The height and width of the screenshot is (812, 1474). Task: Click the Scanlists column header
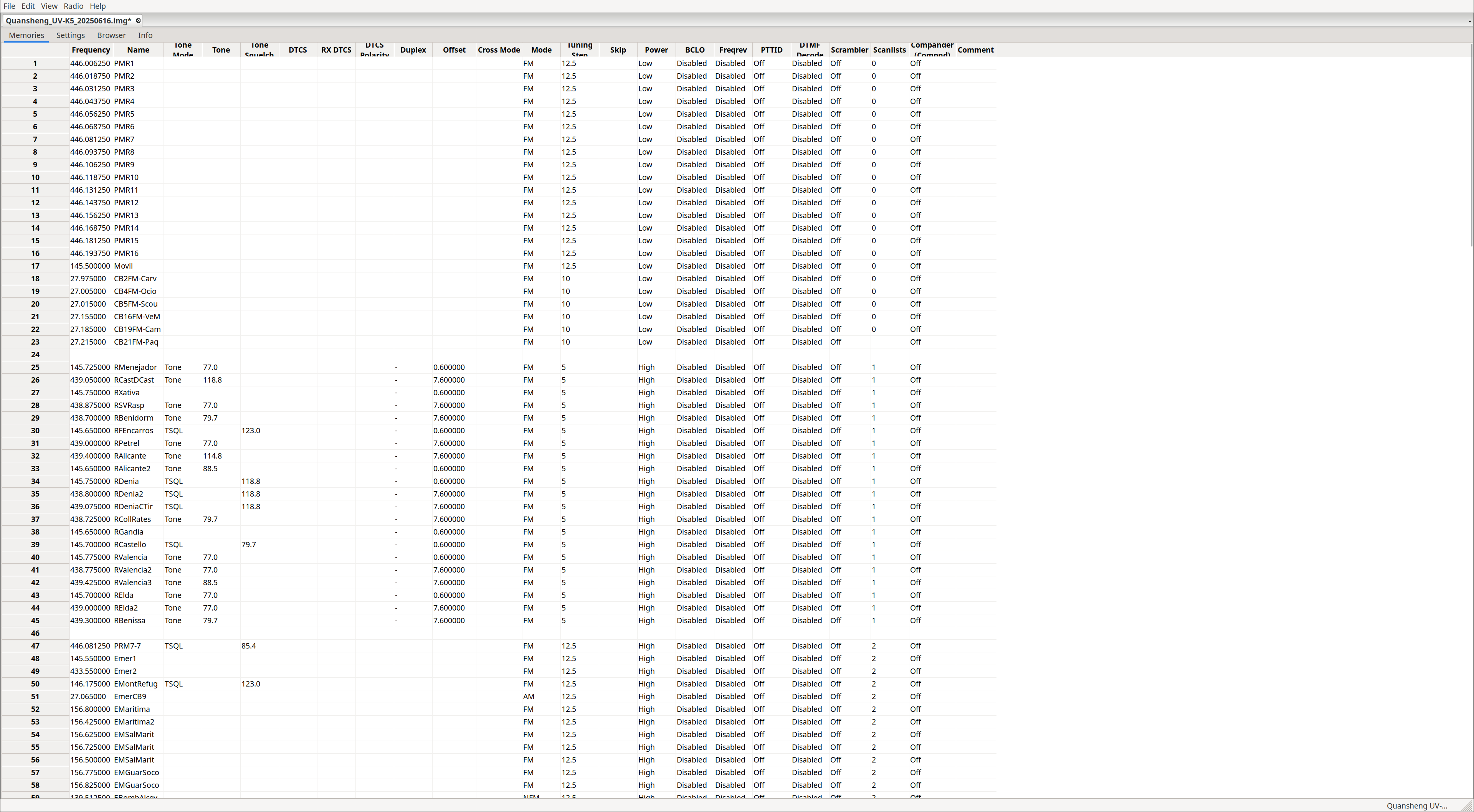(x=889, y=50)
